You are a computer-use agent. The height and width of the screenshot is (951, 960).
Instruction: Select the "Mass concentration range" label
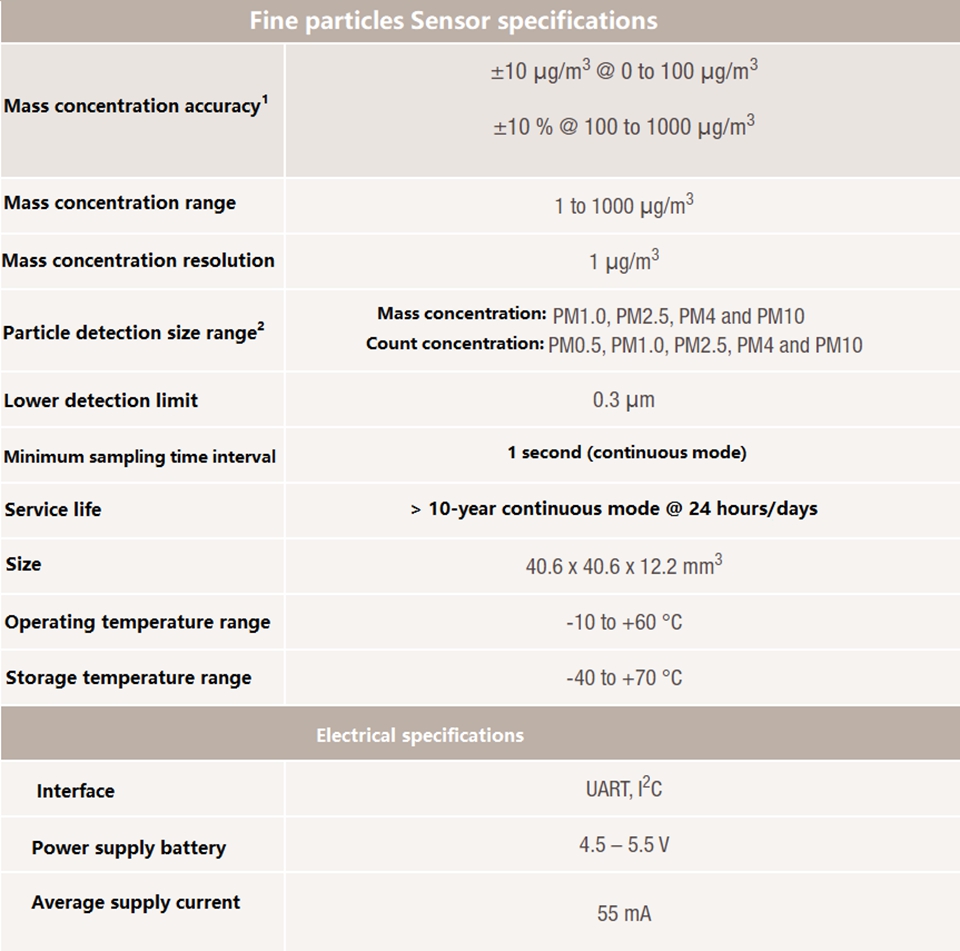pyautogui.click(x=120, y=203)
